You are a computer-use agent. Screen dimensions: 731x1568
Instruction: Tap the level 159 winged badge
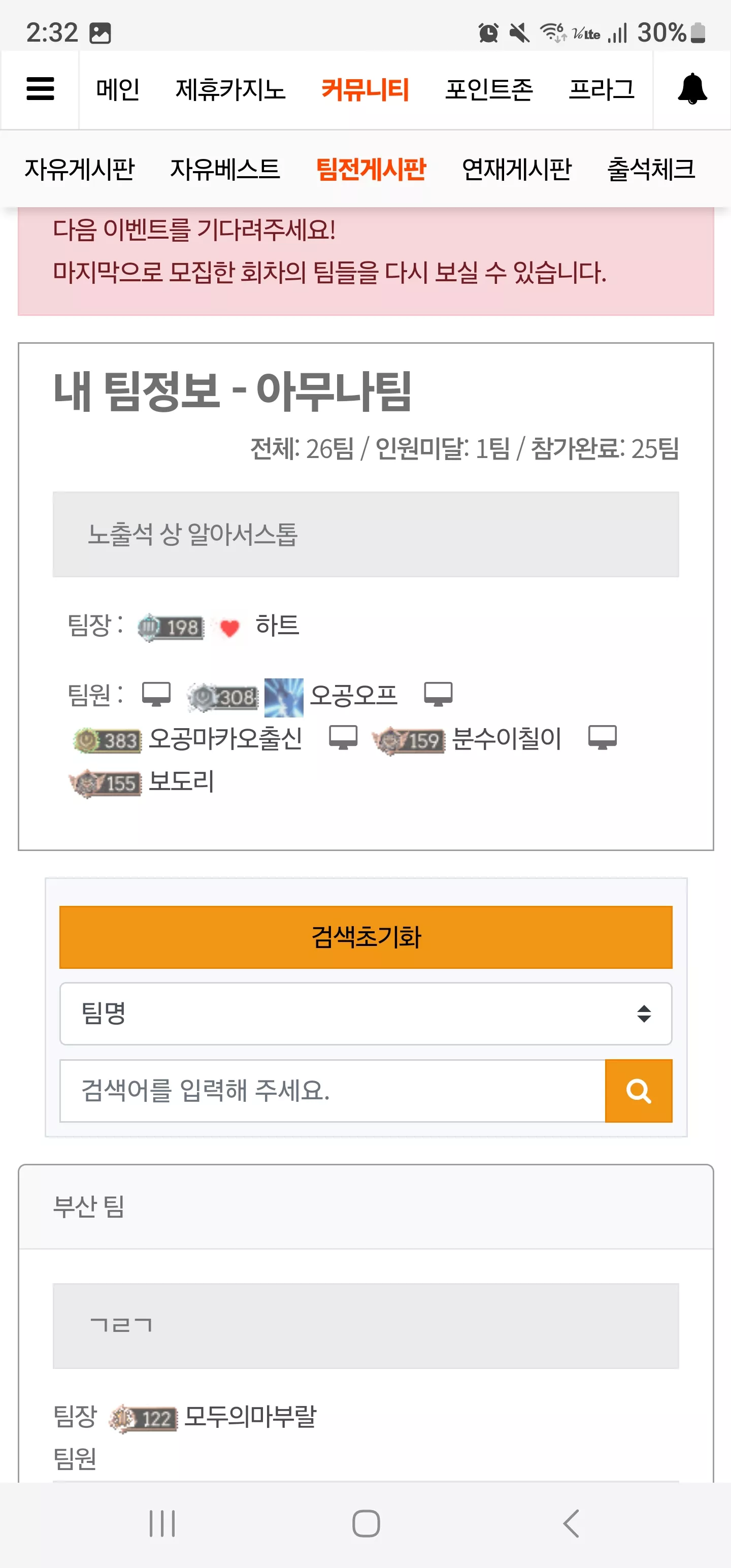tap(409, 740)
